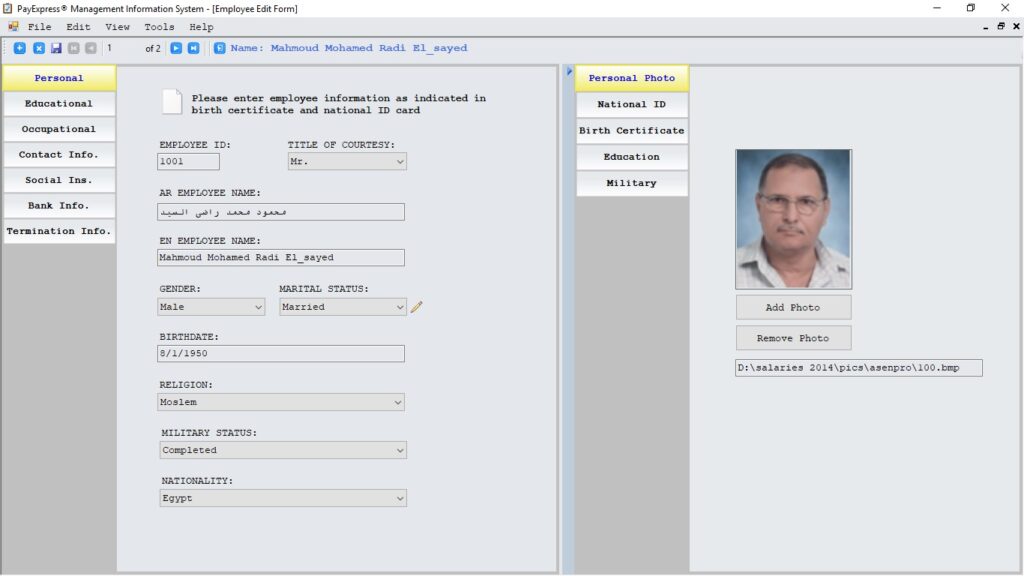Switch to the Occupational tab
Image resolution: width=1024 pixels, height=576 pixels.
(x=59, y=129)
